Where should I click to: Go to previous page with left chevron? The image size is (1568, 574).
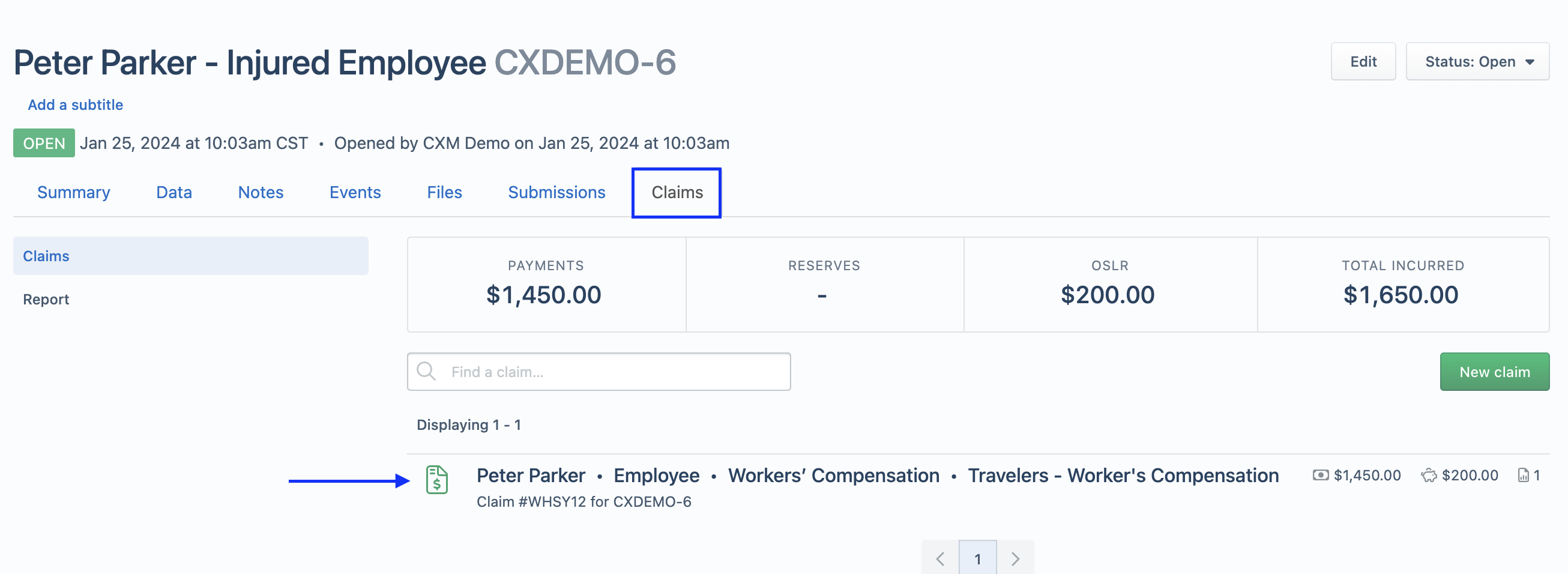tap(940, 558)
